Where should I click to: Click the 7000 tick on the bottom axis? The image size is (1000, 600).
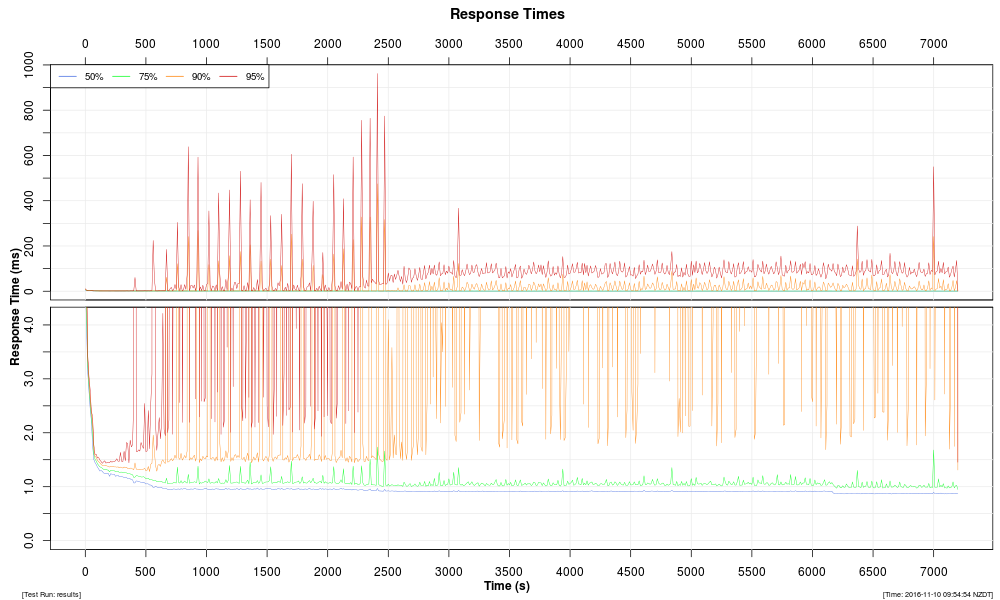[933, 571]
